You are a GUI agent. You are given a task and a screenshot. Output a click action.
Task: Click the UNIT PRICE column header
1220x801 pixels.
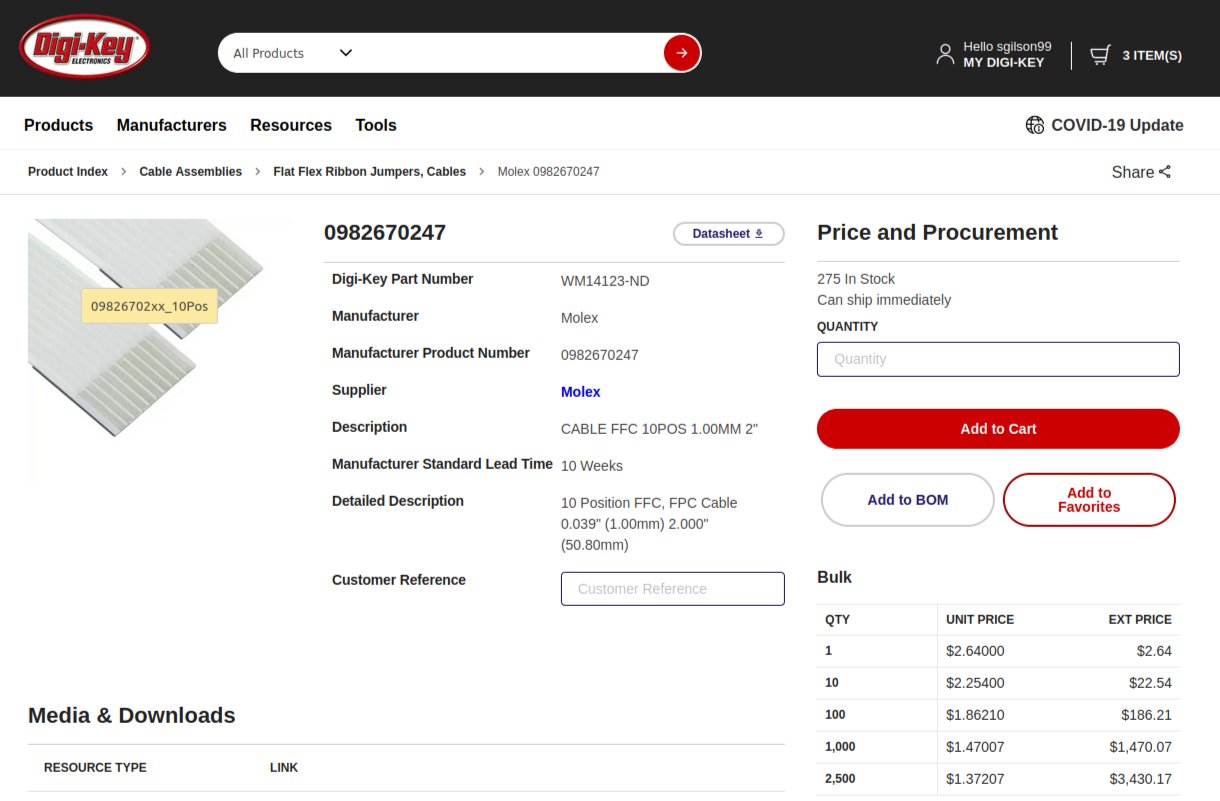click(x=980, y=620)
